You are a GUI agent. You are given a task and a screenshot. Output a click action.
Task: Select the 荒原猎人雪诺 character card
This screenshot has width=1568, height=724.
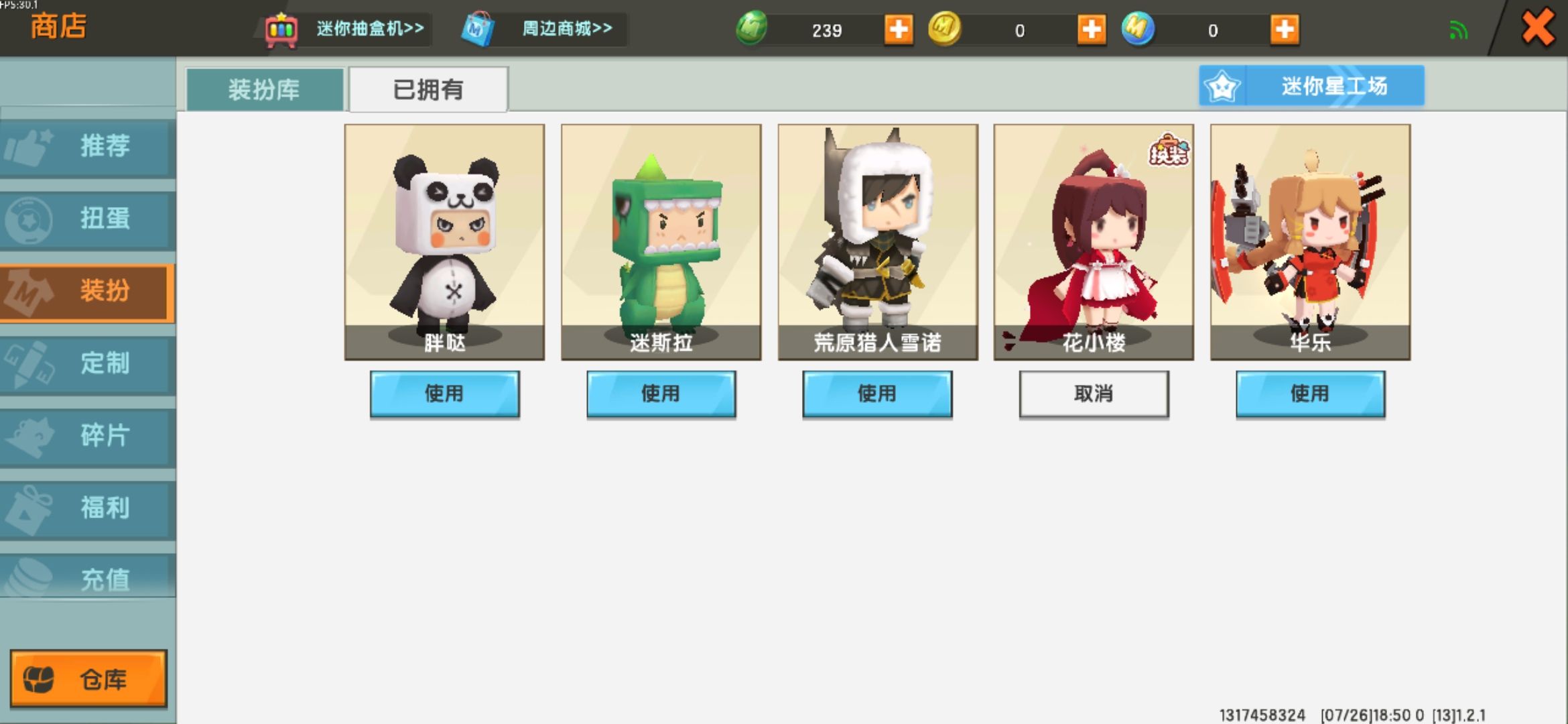click(878, 242)
